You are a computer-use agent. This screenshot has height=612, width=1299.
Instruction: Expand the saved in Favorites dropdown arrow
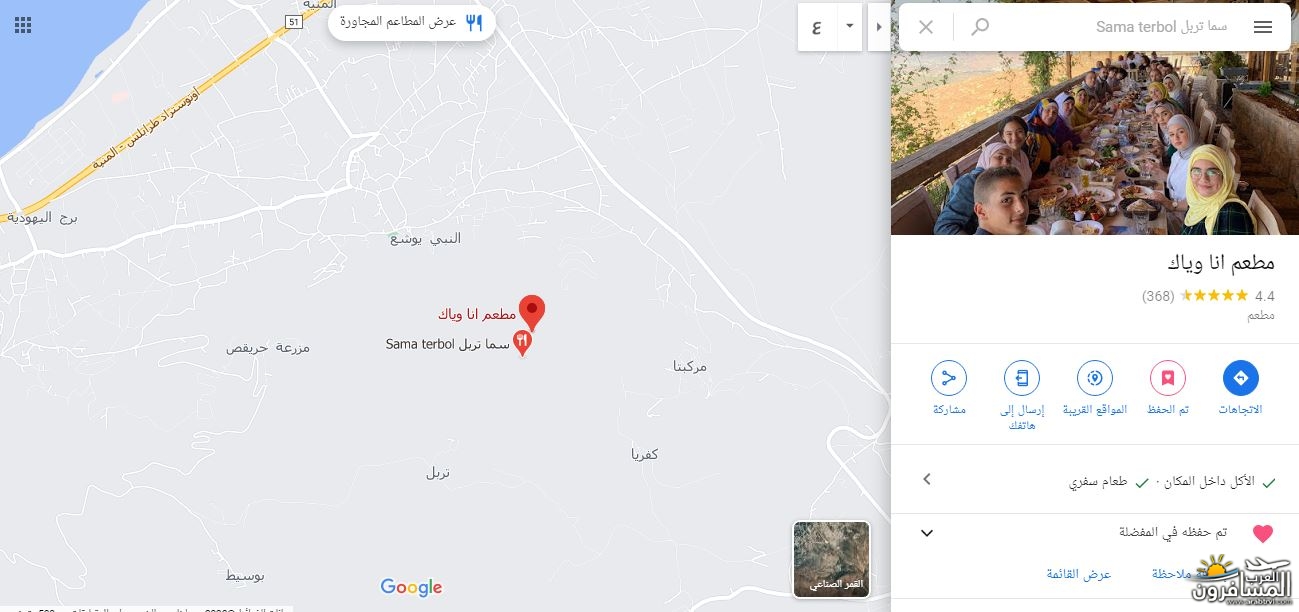click(x=927, y=533)
